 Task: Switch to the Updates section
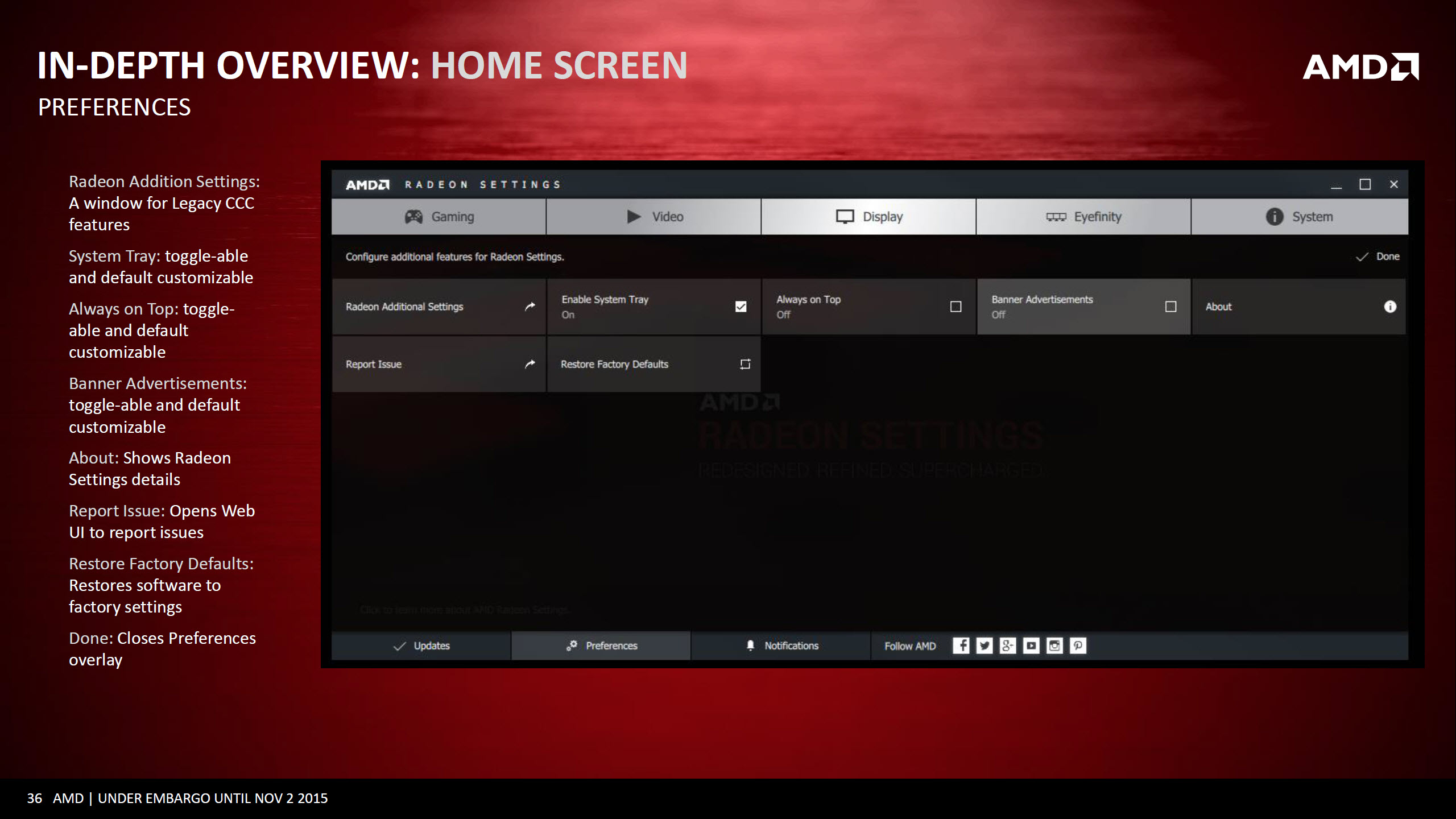pyautogui.click(x=421, y=646)
